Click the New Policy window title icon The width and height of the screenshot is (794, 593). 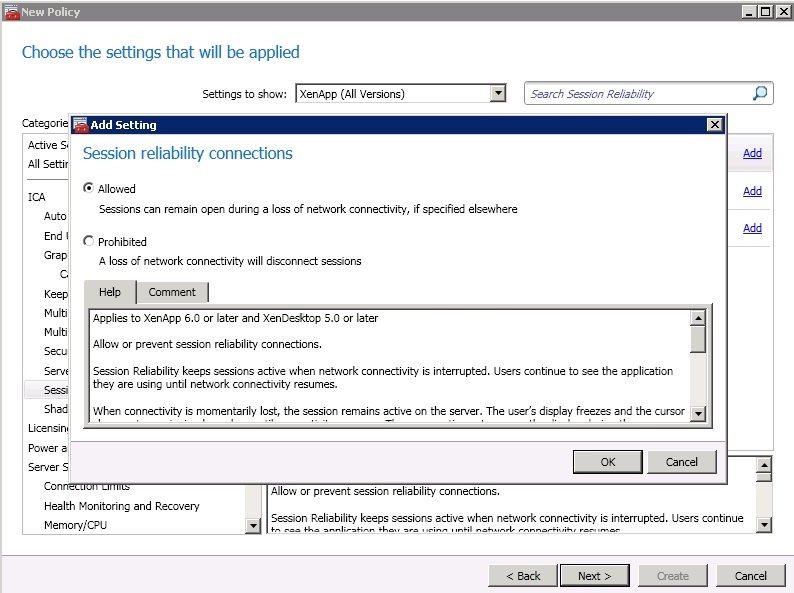click(11, 12)
